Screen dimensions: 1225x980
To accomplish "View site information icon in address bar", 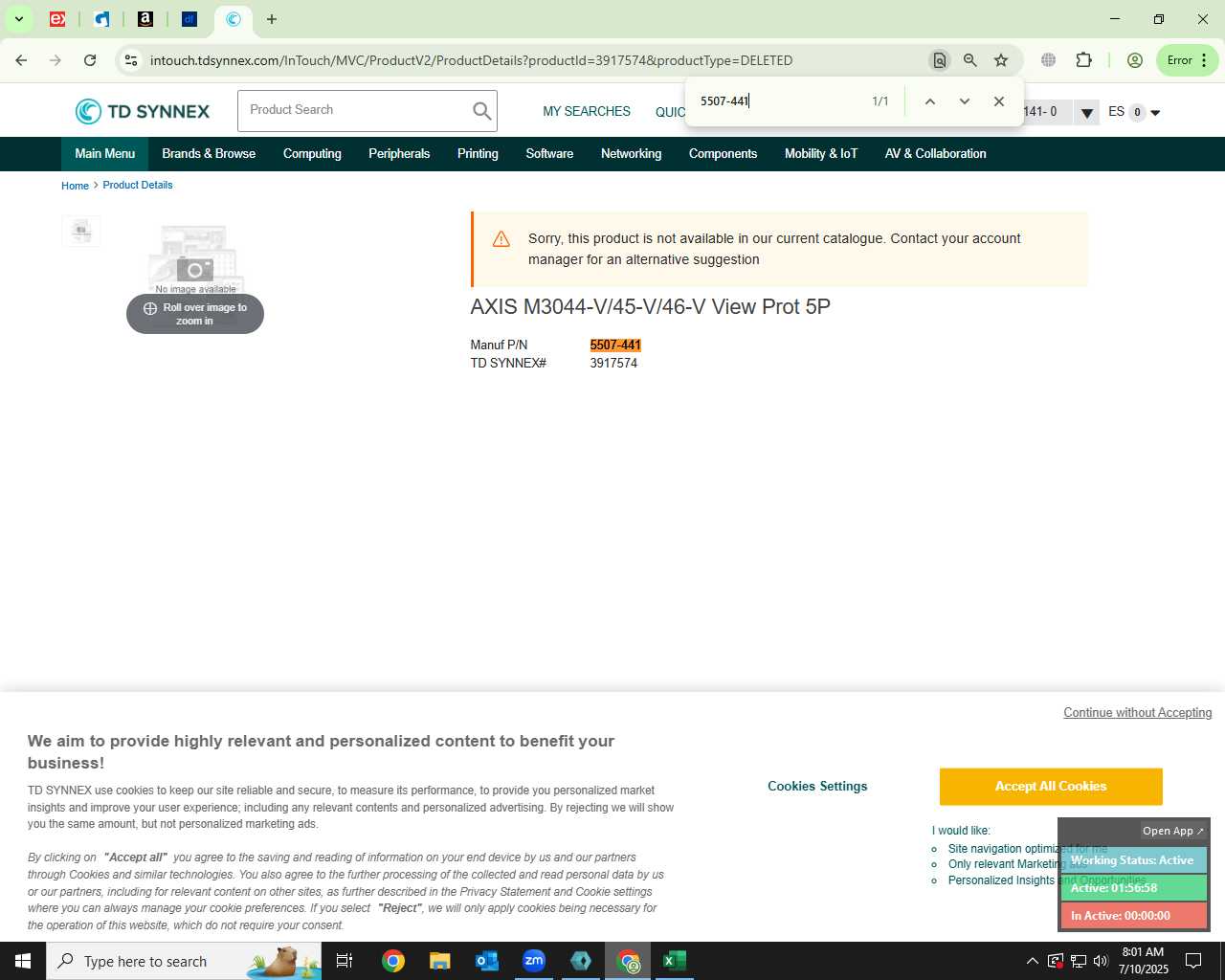I will point(131,60).
